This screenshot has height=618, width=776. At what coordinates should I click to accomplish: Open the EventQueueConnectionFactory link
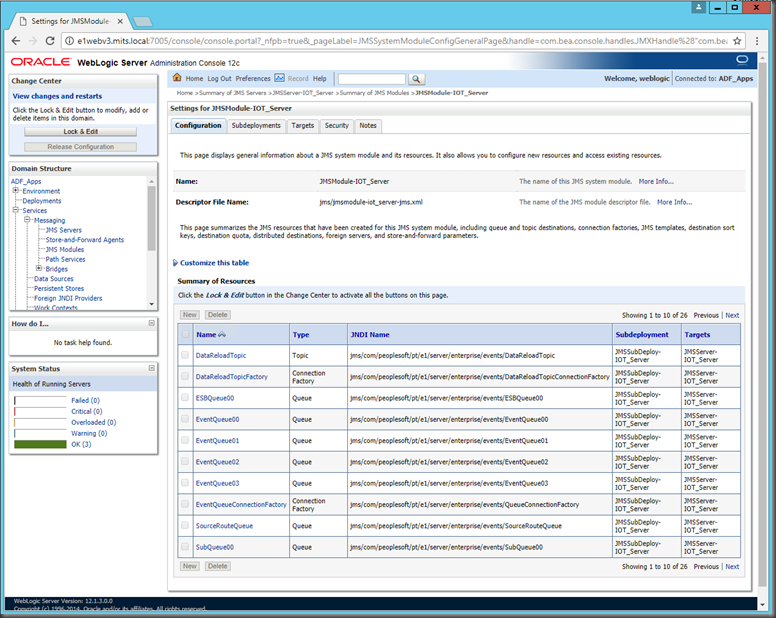241,505
